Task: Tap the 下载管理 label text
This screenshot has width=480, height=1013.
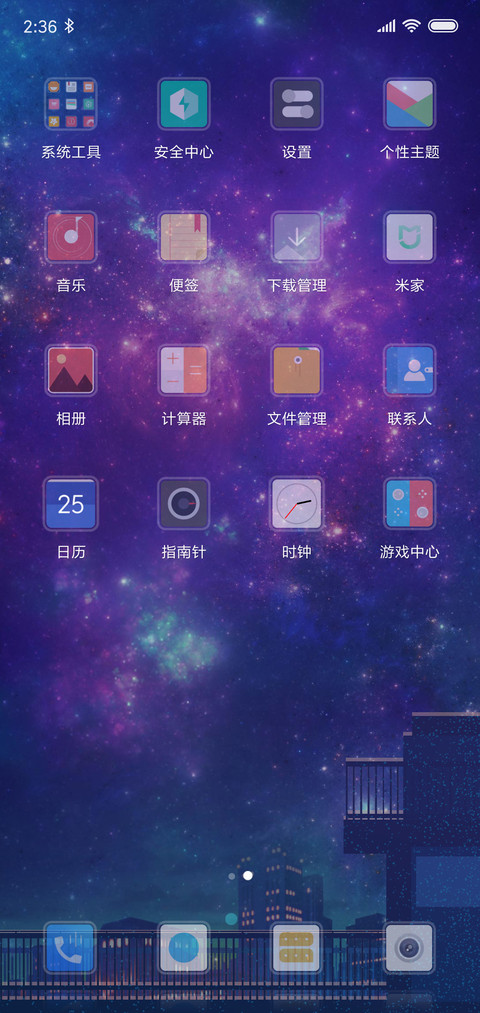Action: click(297, 286)
